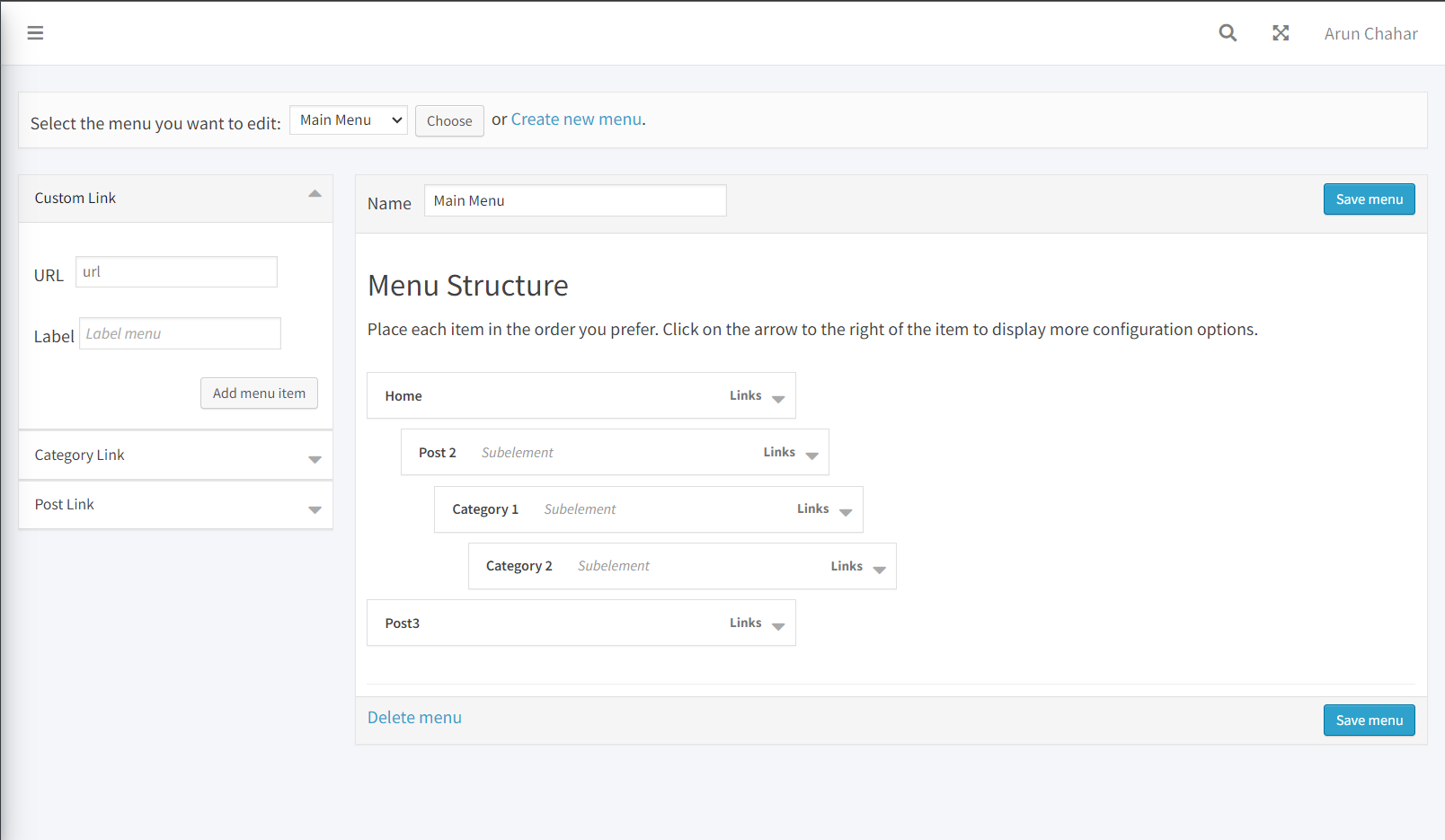Click the Add menu item button
The width and height of the screenshot is (1445, 840).
tap(259, 393)
